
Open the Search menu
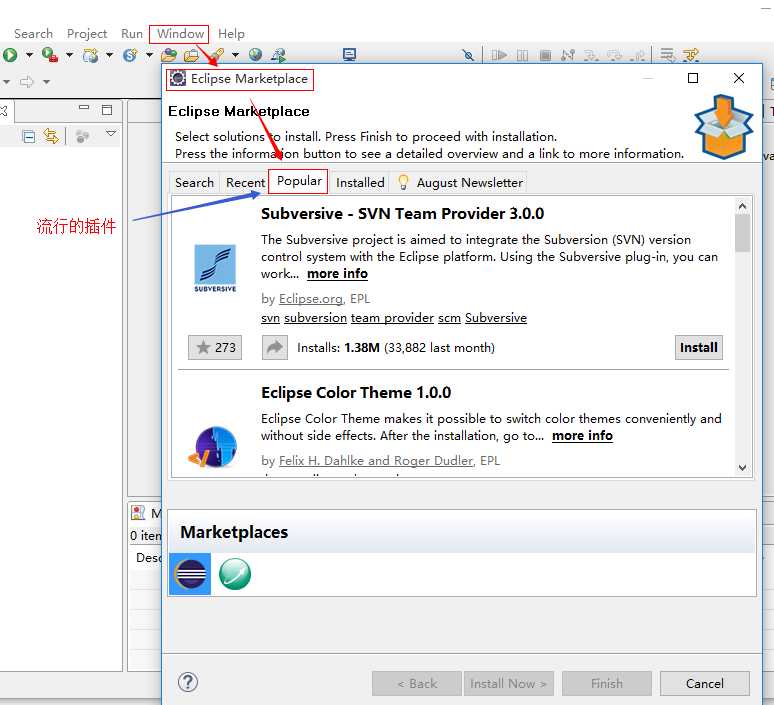(x=33, y=34)
